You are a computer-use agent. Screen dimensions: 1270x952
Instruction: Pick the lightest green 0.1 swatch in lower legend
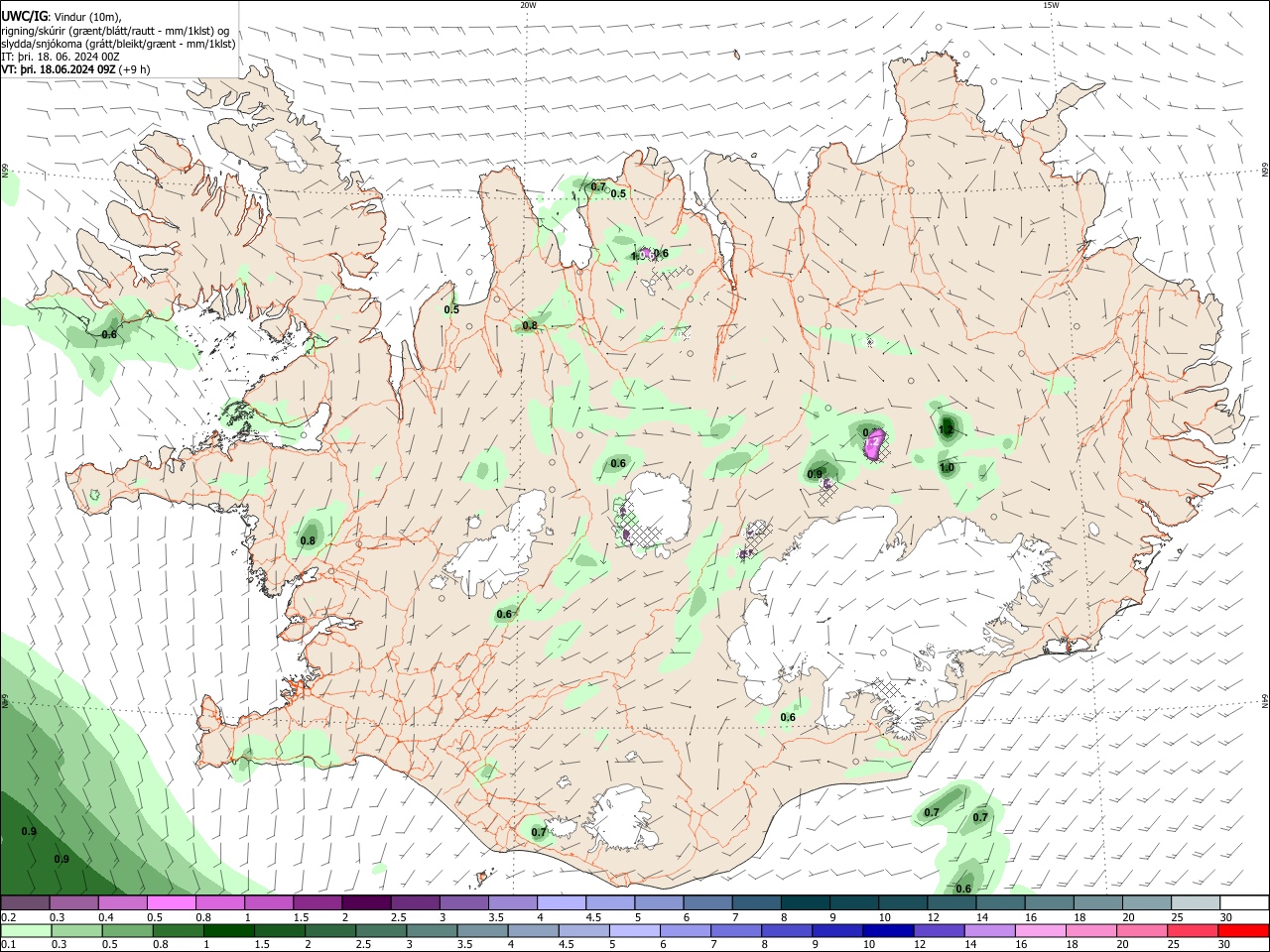click(x=26, y=930)
